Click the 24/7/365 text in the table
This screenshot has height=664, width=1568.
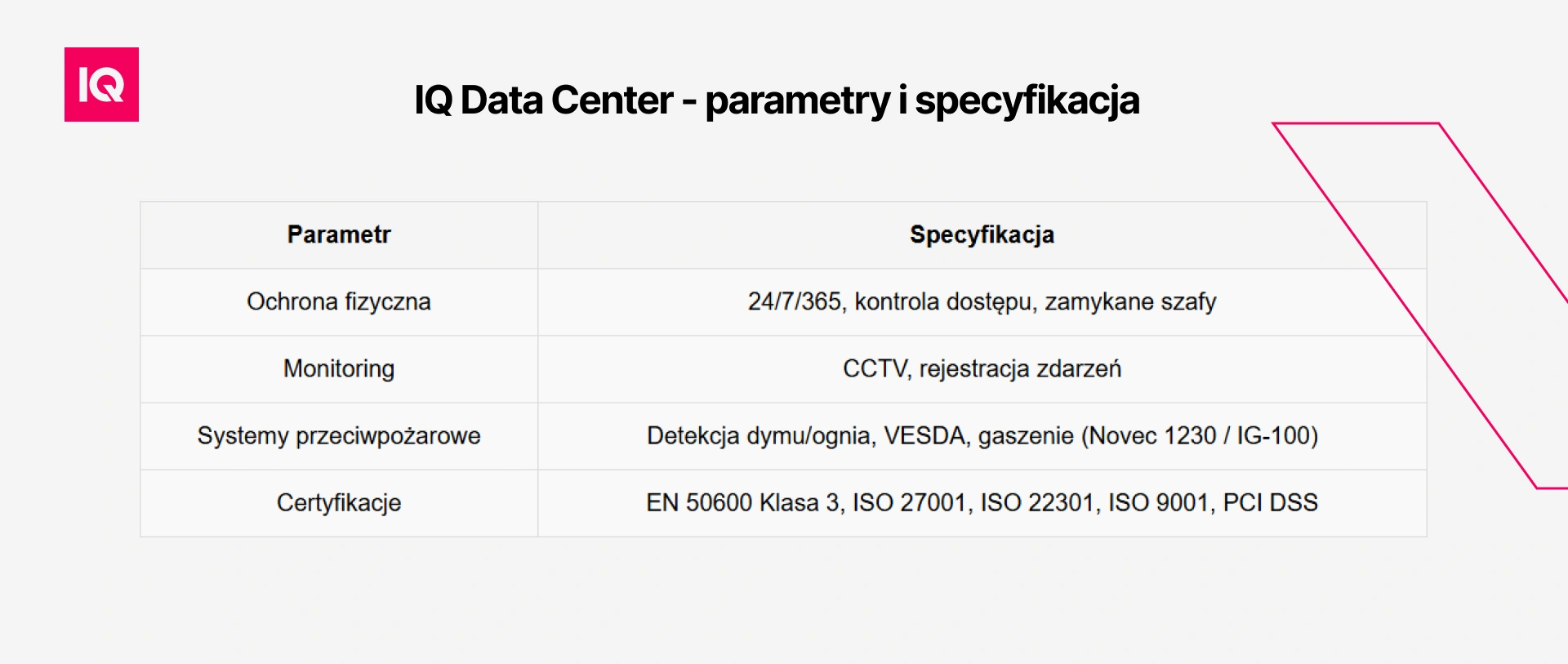[x=794, y=302]
